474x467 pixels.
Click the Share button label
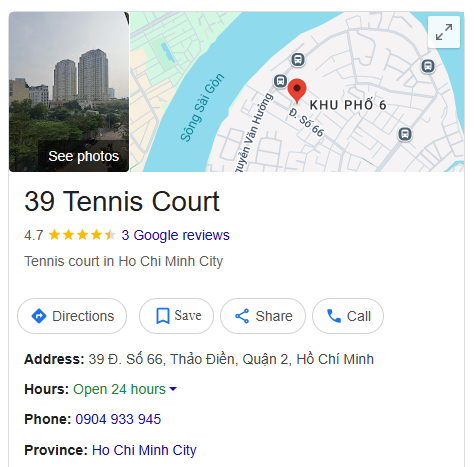coord(274,316)
